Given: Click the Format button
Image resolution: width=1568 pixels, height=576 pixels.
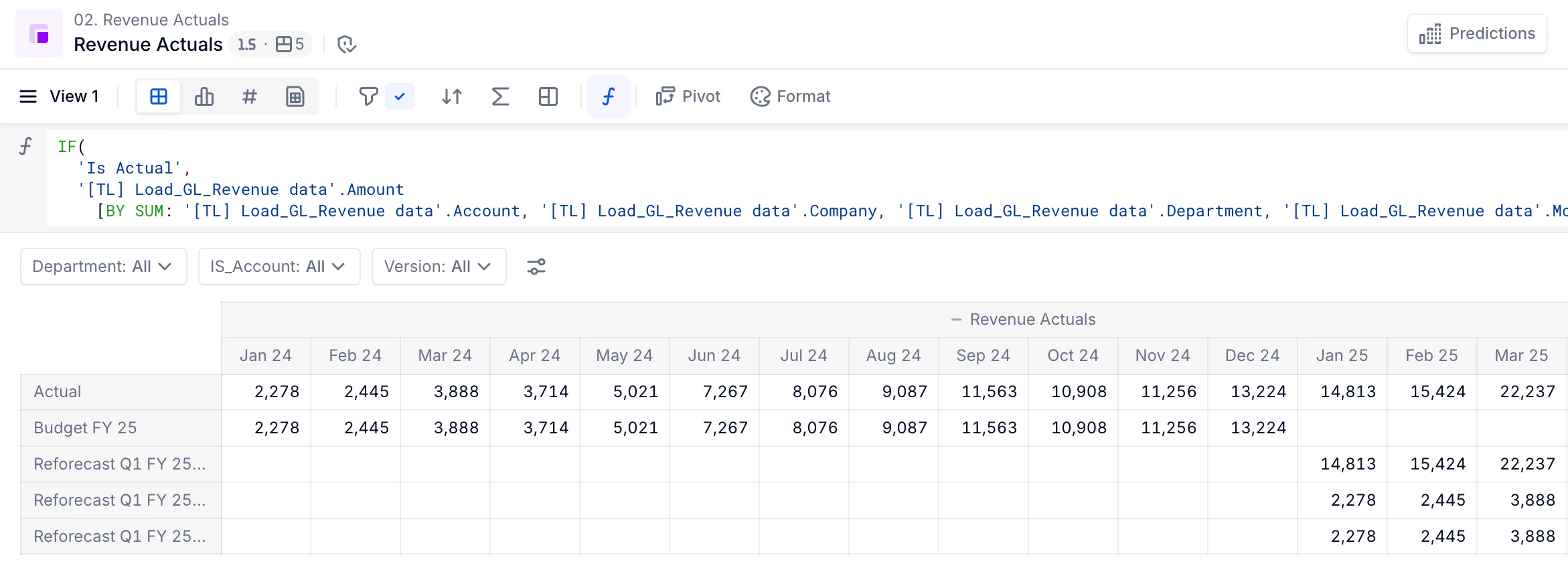Looking at the screenshot, I should (x=790, y=96).
